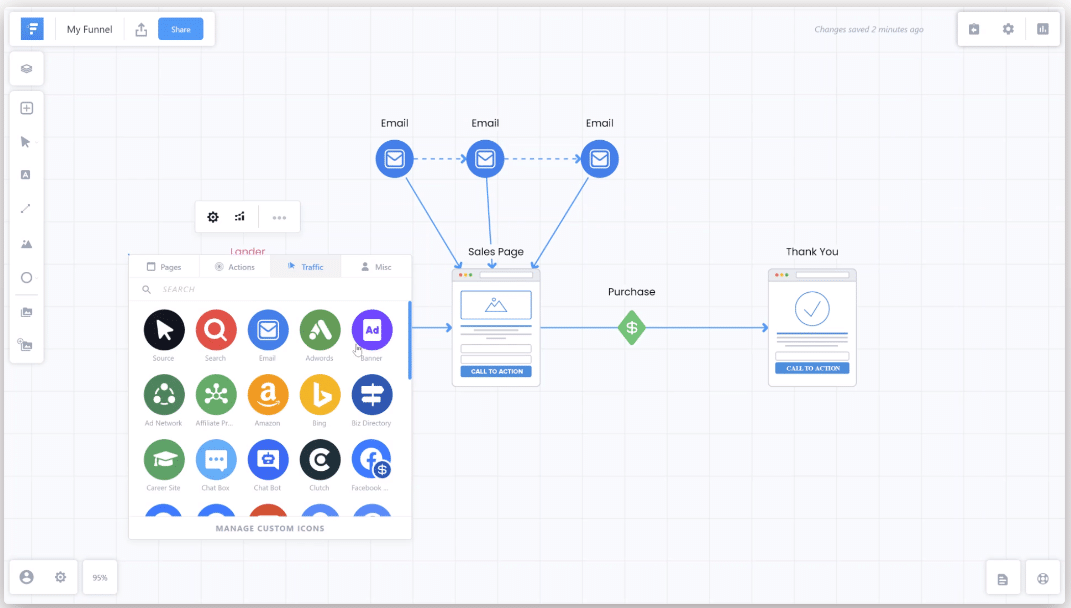Select the Banner Ad icon
Viewport: 1071px width, 608px height.
(372, 330)
